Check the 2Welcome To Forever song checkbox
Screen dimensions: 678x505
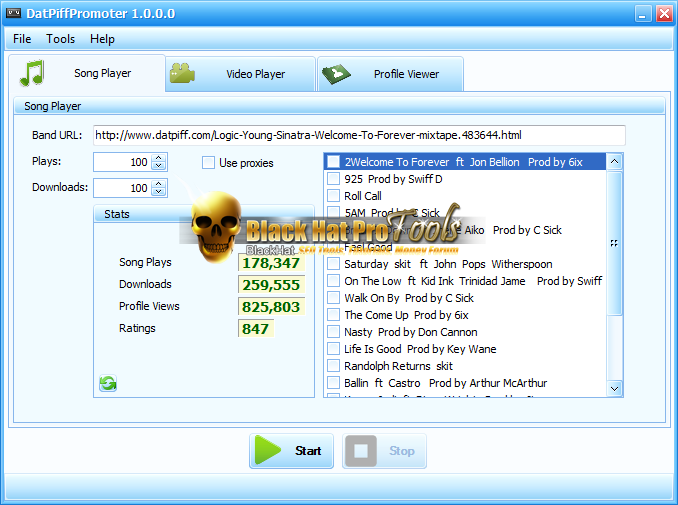point(333,162)
